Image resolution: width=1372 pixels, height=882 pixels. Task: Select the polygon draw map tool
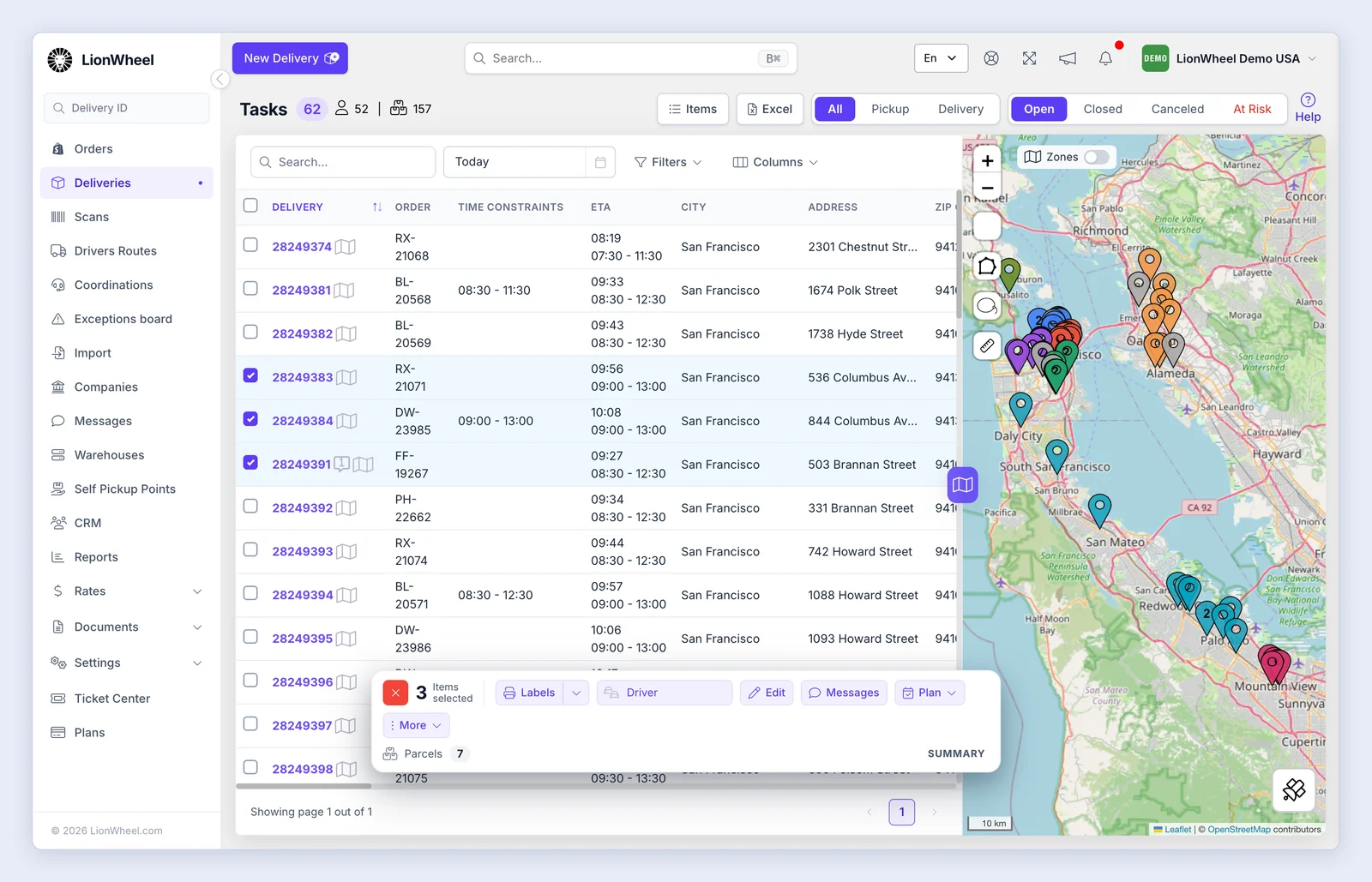pyautogui.click(x=987, y=267)
